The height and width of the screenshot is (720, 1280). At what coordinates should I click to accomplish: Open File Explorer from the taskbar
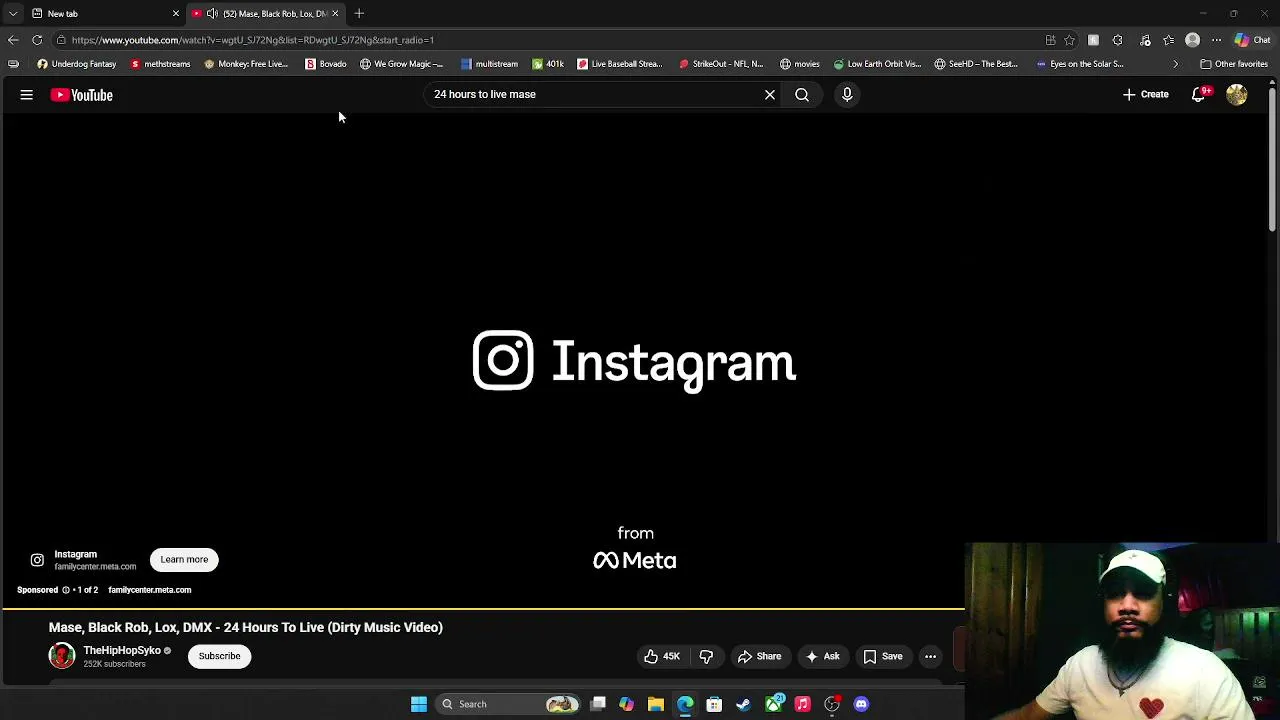656,704
